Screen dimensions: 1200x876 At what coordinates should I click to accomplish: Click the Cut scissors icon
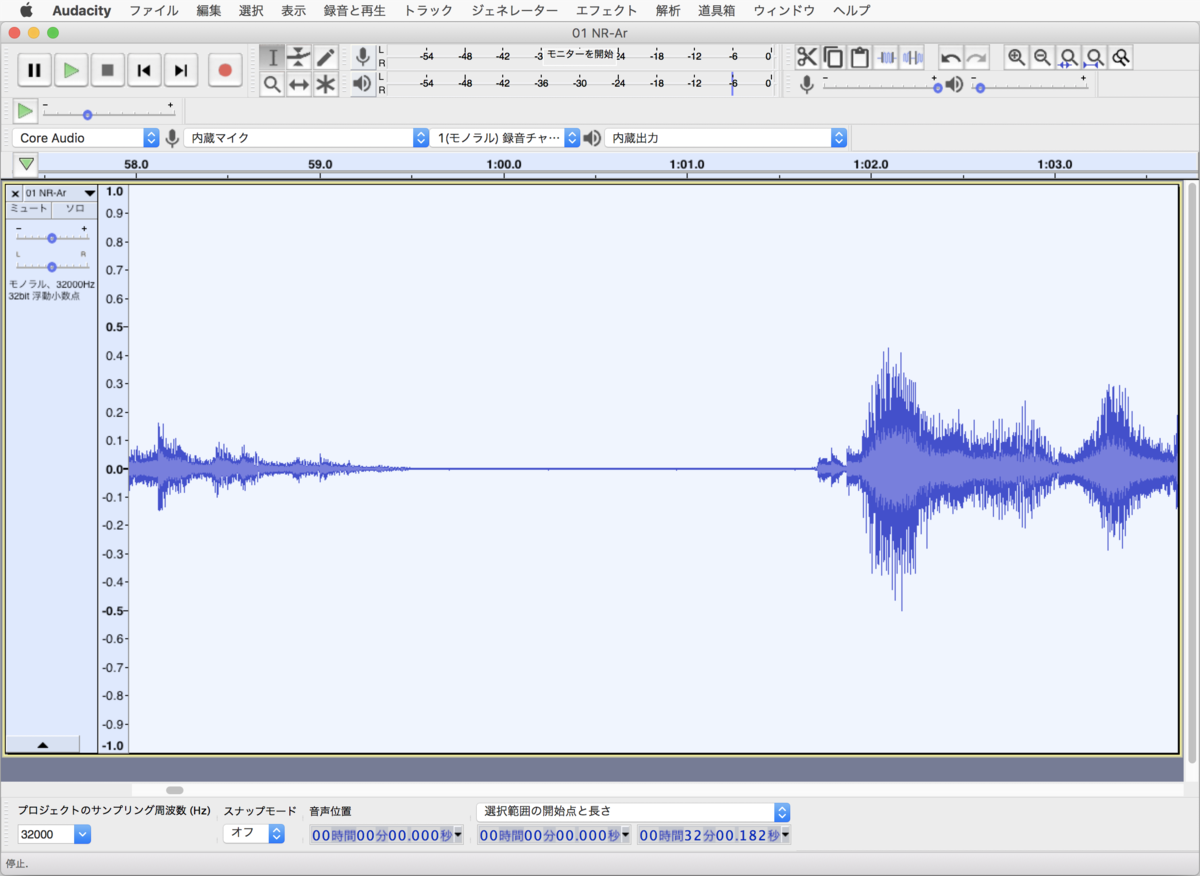tap(807, 58)
